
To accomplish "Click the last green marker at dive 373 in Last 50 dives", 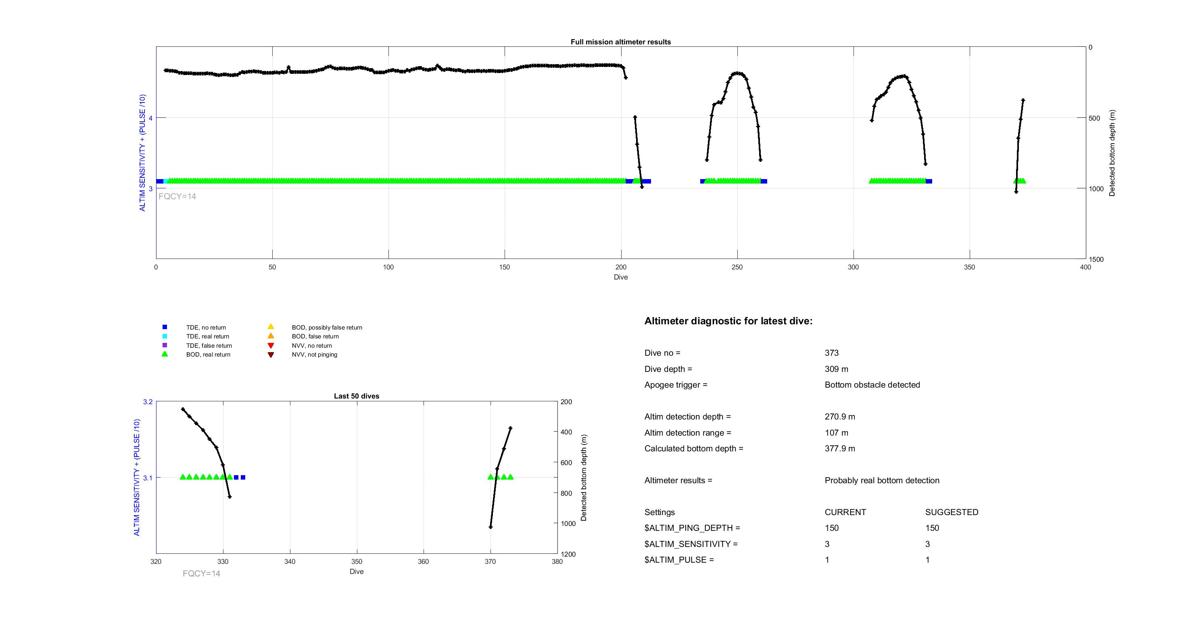I will coord(510,477).
